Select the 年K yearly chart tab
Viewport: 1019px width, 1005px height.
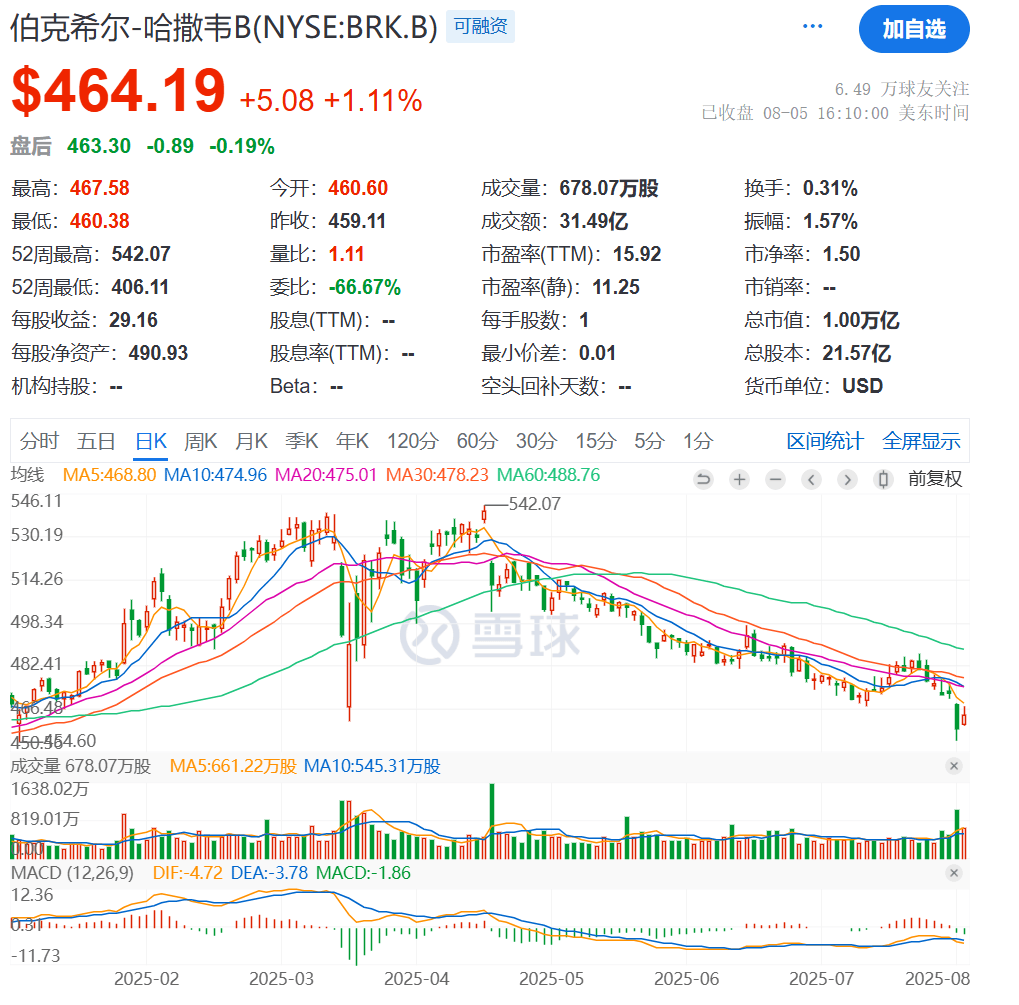(x=352, y=441)
